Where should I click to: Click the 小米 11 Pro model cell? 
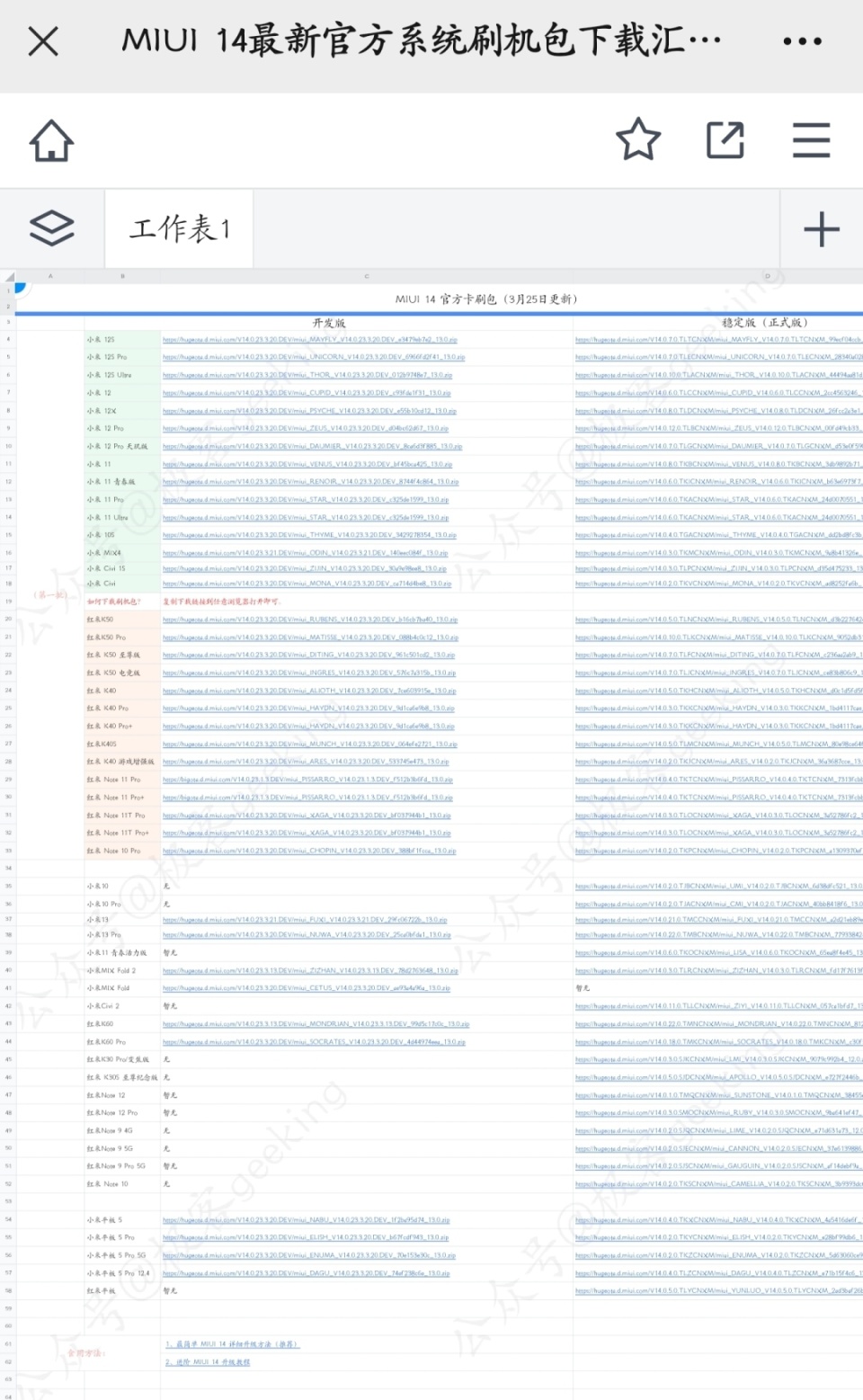[105, 500]
